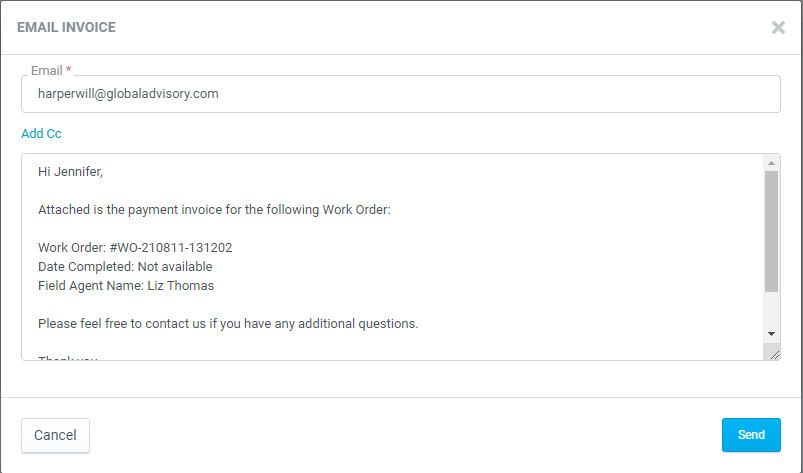Place cursor on "Hi Jennifer," line
The image size is (803, 473).
(70, 171)
